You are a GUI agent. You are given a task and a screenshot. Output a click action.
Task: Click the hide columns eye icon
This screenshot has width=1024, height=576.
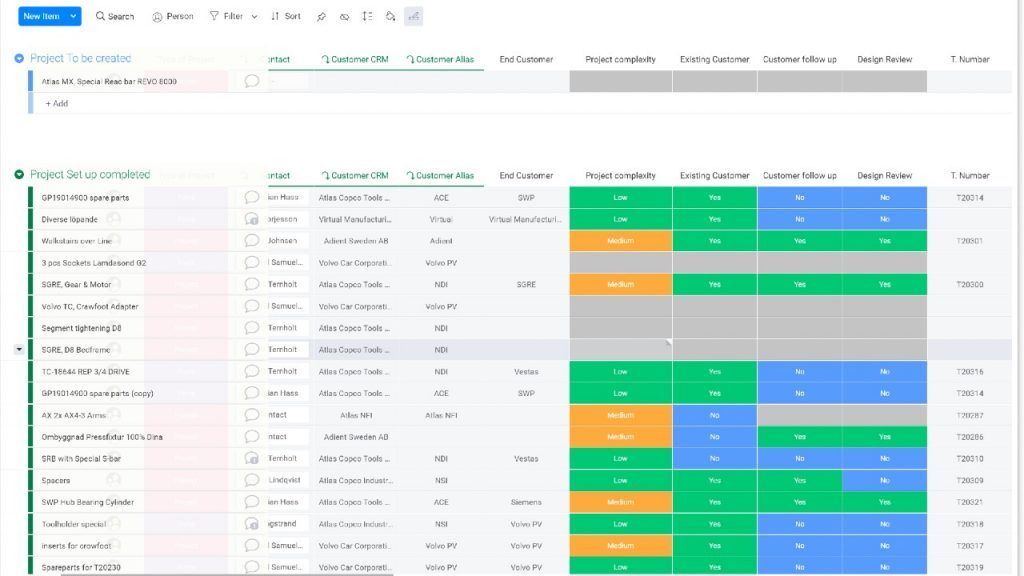point(344,16)
